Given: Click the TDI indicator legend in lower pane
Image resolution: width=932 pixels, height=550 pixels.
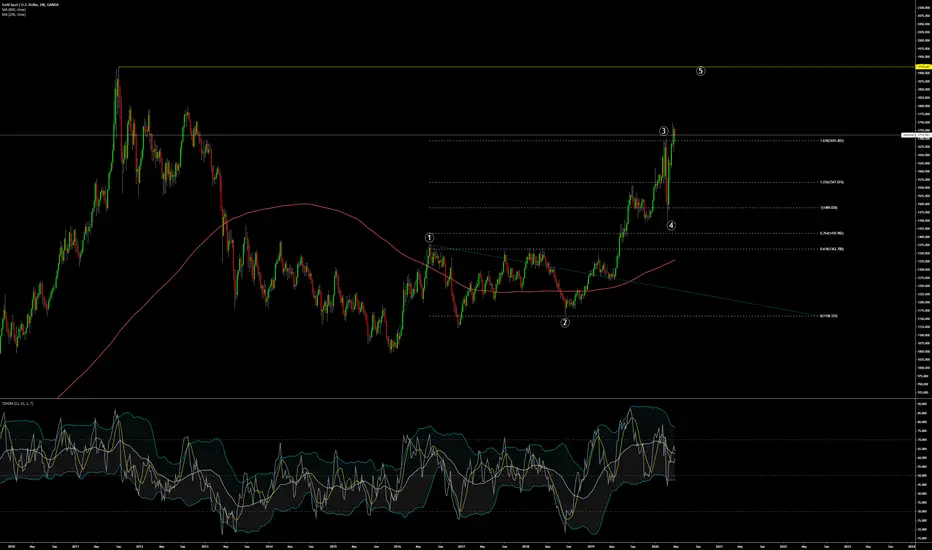Looking at the screenshot, I should click(x=17, y=403).
